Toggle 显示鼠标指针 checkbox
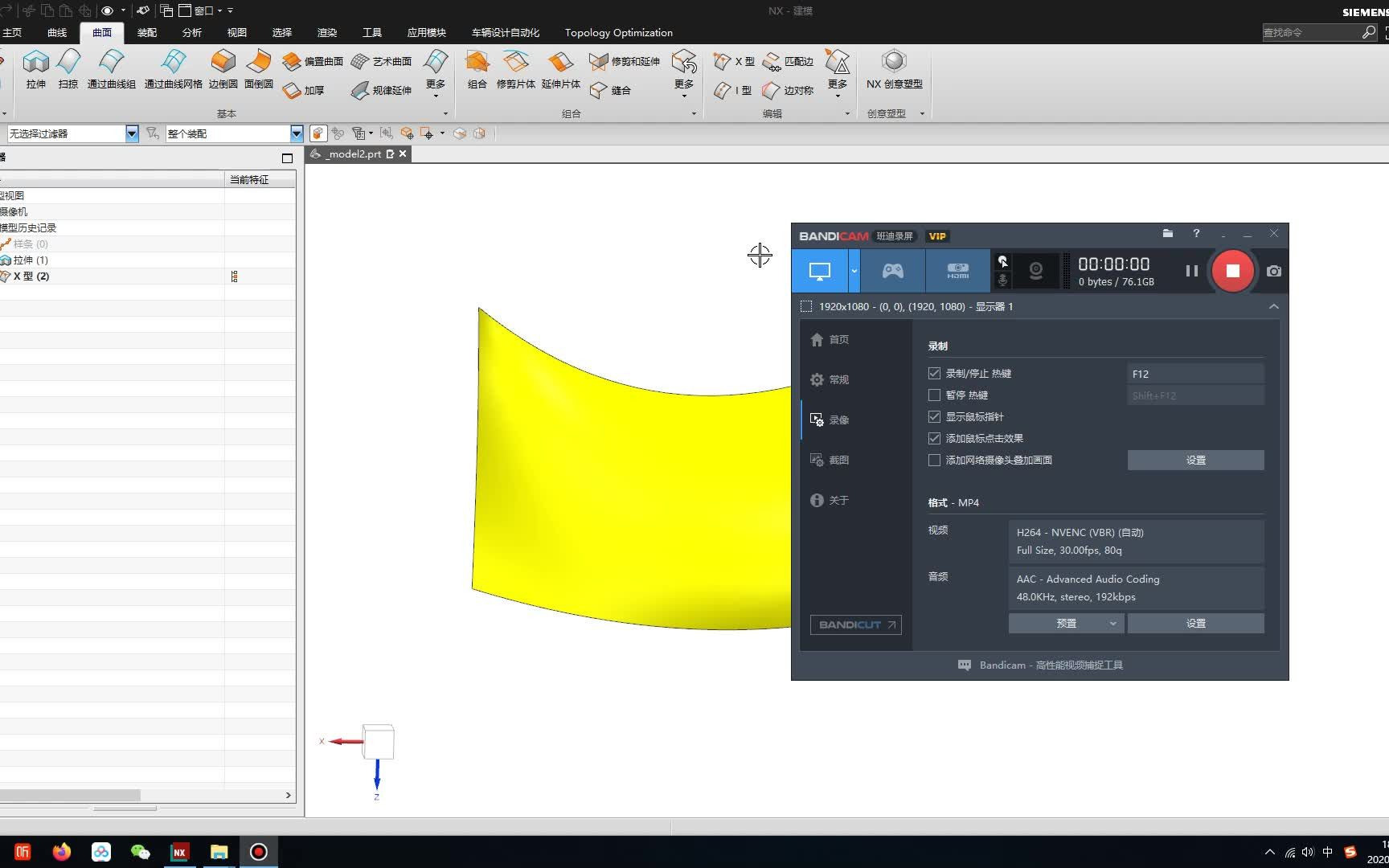 [934, 416]
